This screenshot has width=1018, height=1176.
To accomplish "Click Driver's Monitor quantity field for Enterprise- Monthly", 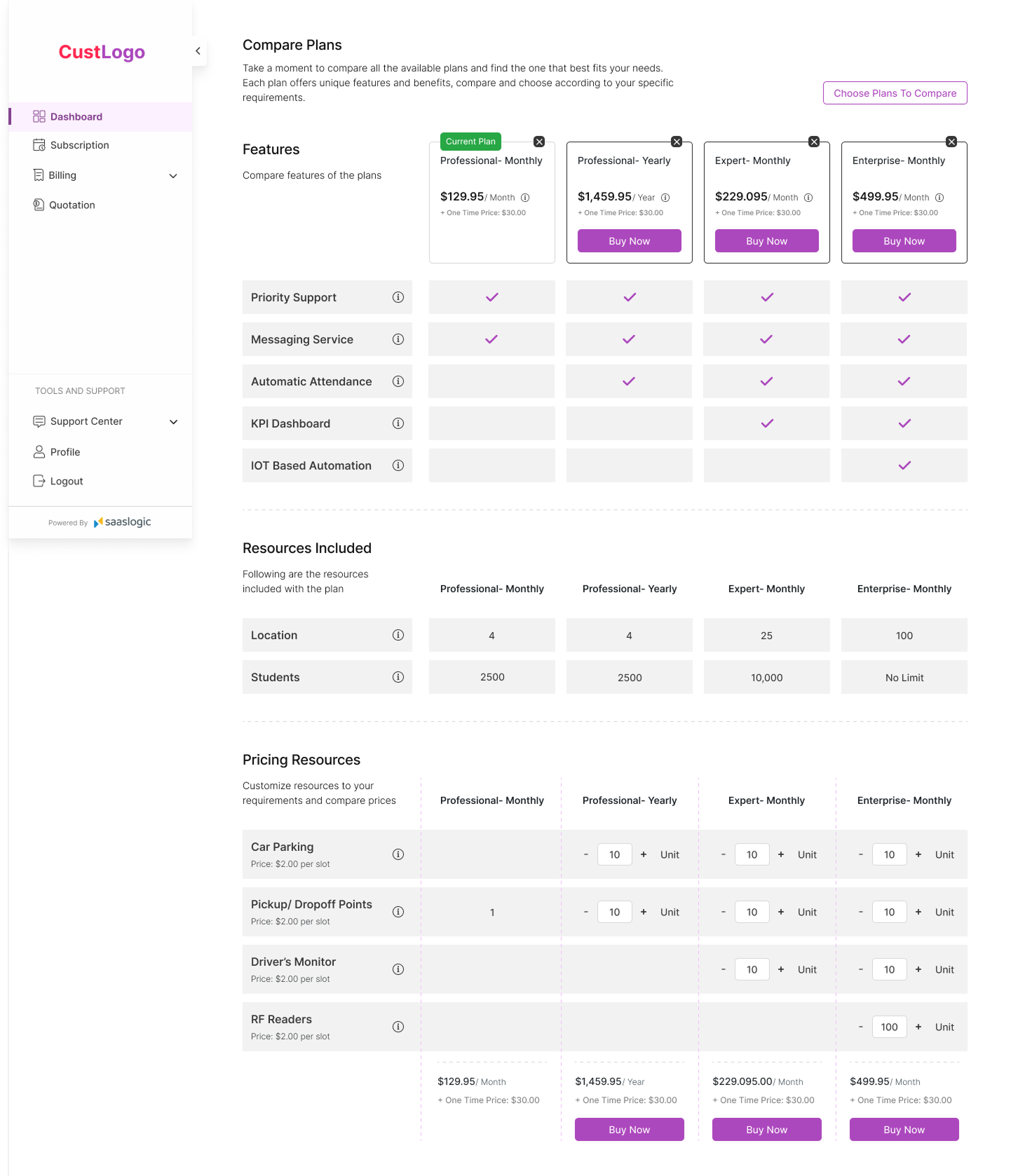I will pos(890,969).
